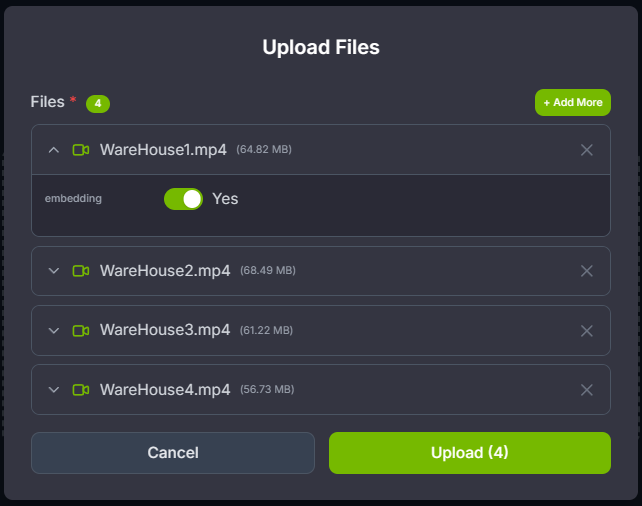Viewport: 642px width, 506px height.
Task: Disable the embedding toggle switch
Action: (183, 199)
